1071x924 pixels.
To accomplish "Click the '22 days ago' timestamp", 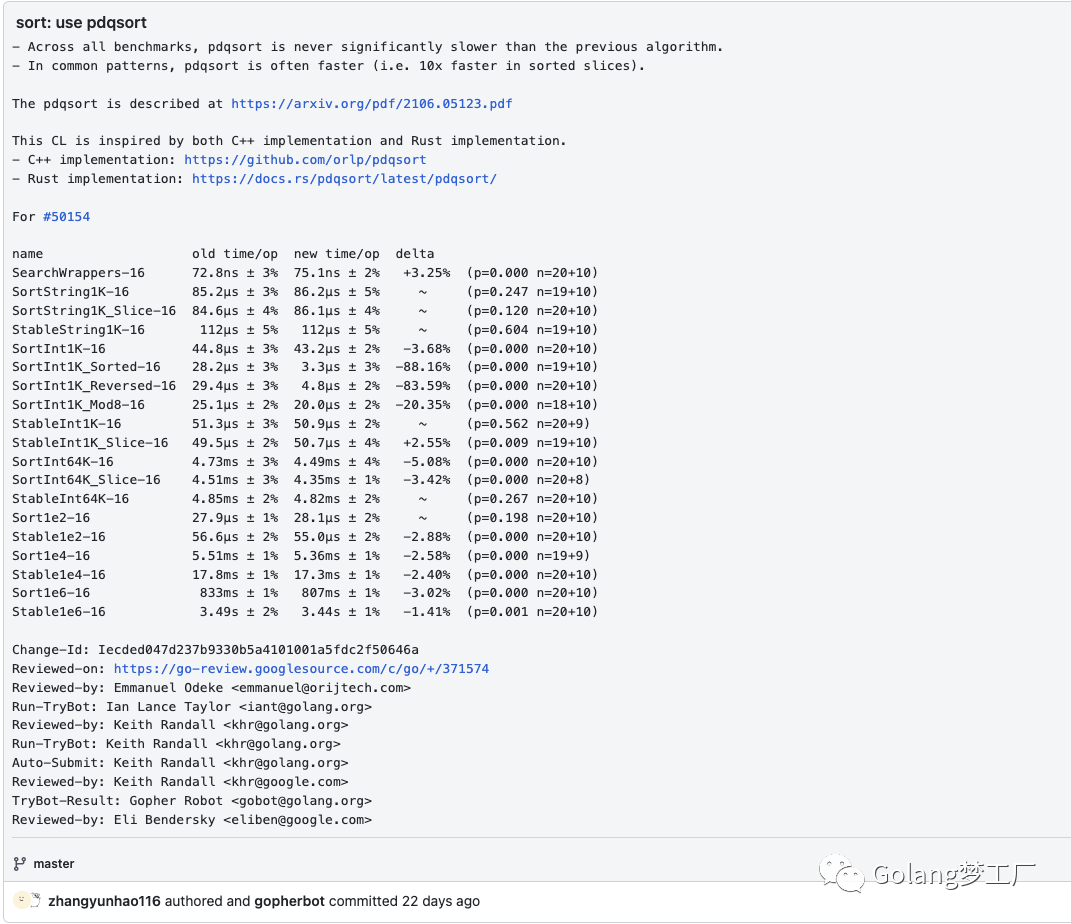I will (441, 901).
